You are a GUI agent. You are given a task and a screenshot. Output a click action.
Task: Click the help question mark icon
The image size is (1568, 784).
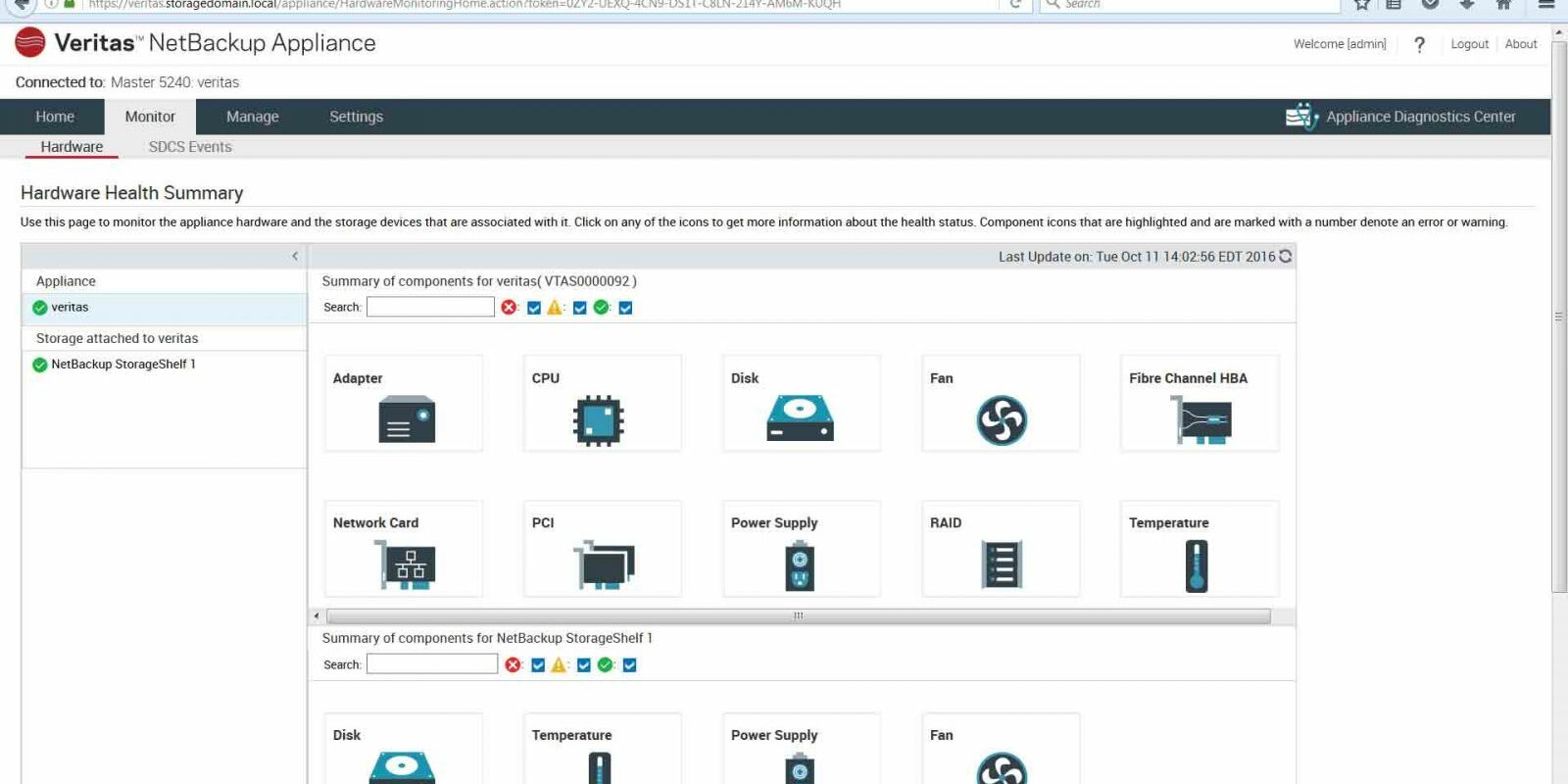tap(1419, 44)
